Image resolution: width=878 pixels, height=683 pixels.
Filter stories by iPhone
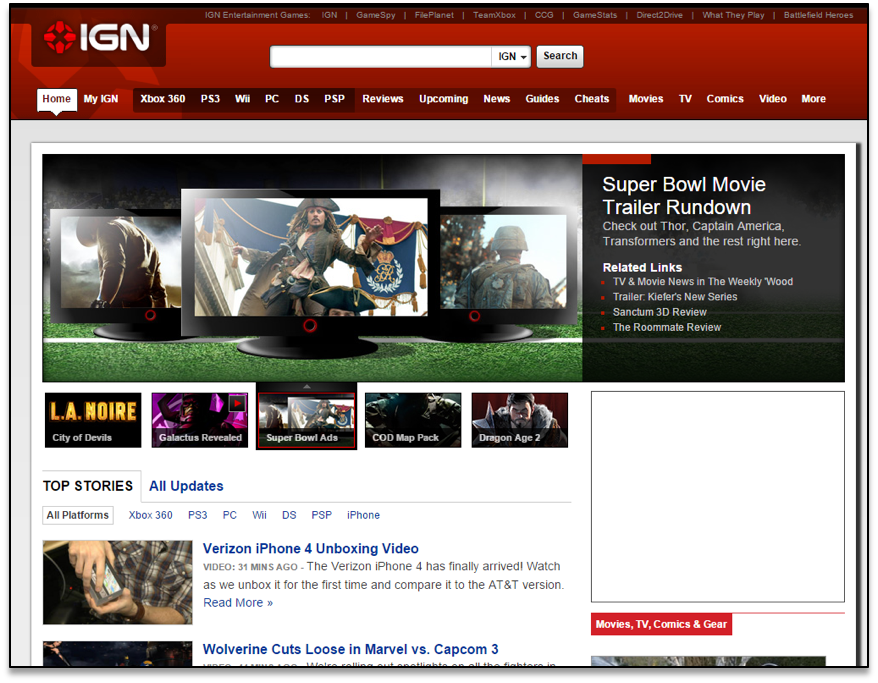click(x=363, y=515)
